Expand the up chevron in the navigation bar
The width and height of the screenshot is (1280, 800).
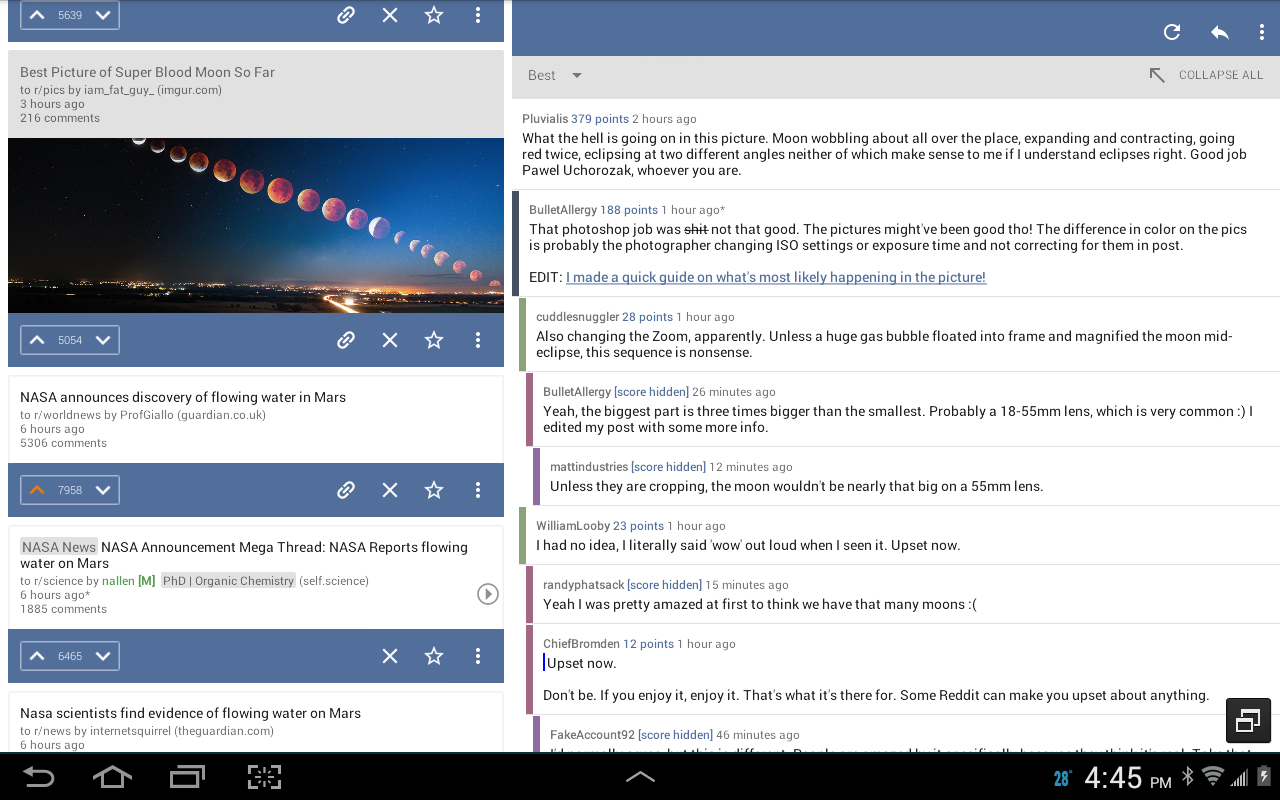(x=640, y=776)
